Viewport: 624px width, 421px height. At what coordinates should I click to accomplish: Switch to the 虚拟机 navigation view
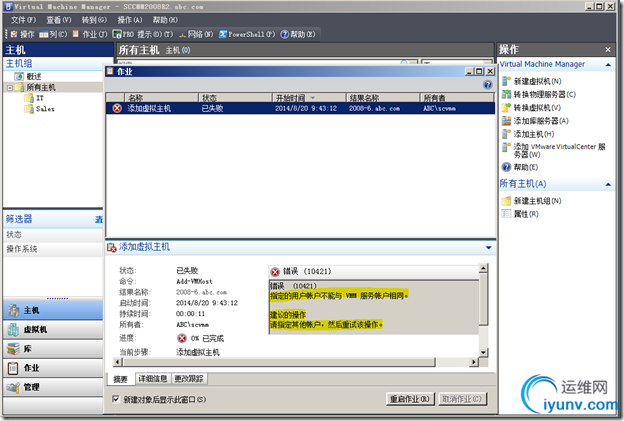53,329
